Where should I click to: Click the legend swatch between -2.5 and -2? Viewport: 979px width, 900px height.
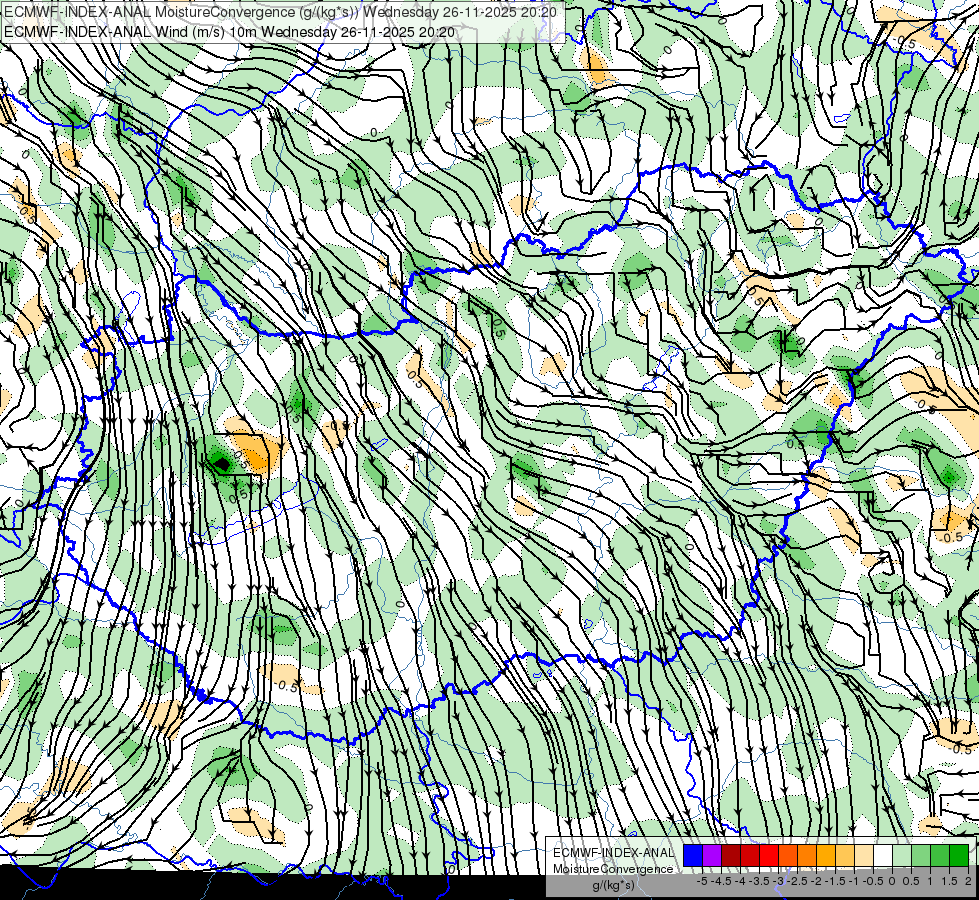coord(807,856)
